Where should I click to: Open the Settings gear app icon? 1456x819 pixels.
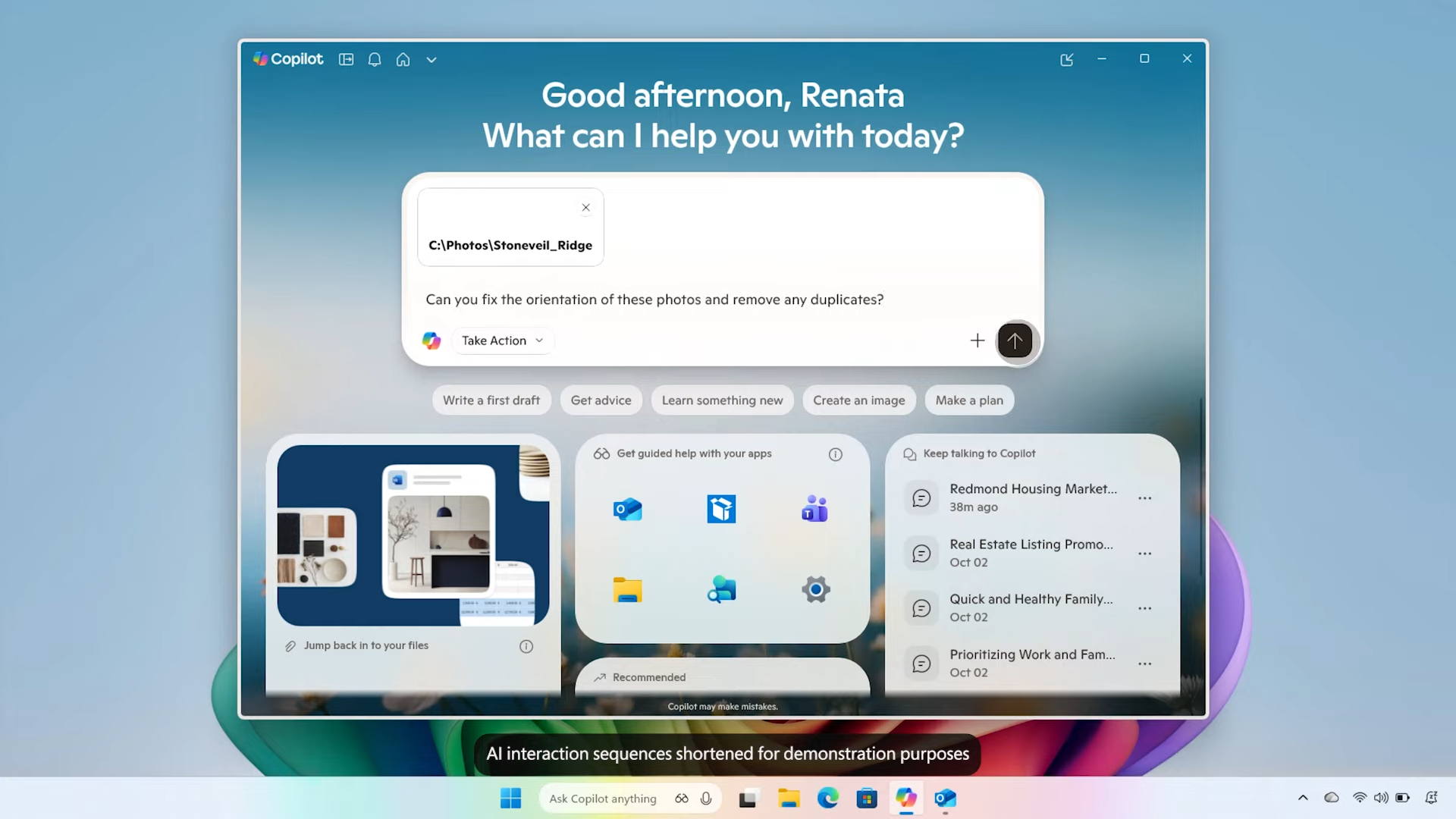815,589
